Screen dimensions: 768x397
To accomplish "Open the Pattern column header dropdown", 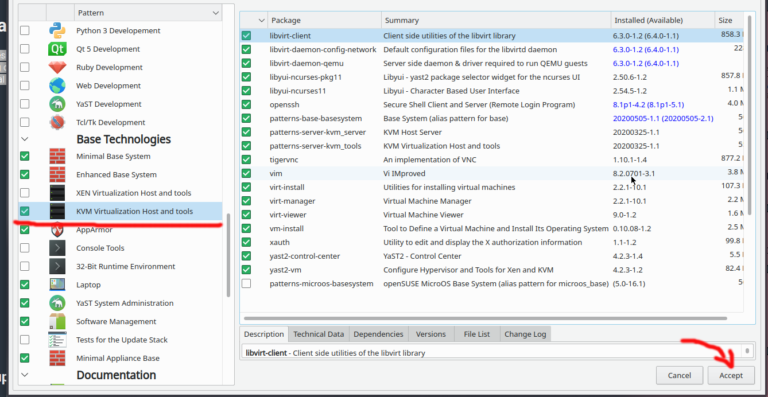I will 216,13.
